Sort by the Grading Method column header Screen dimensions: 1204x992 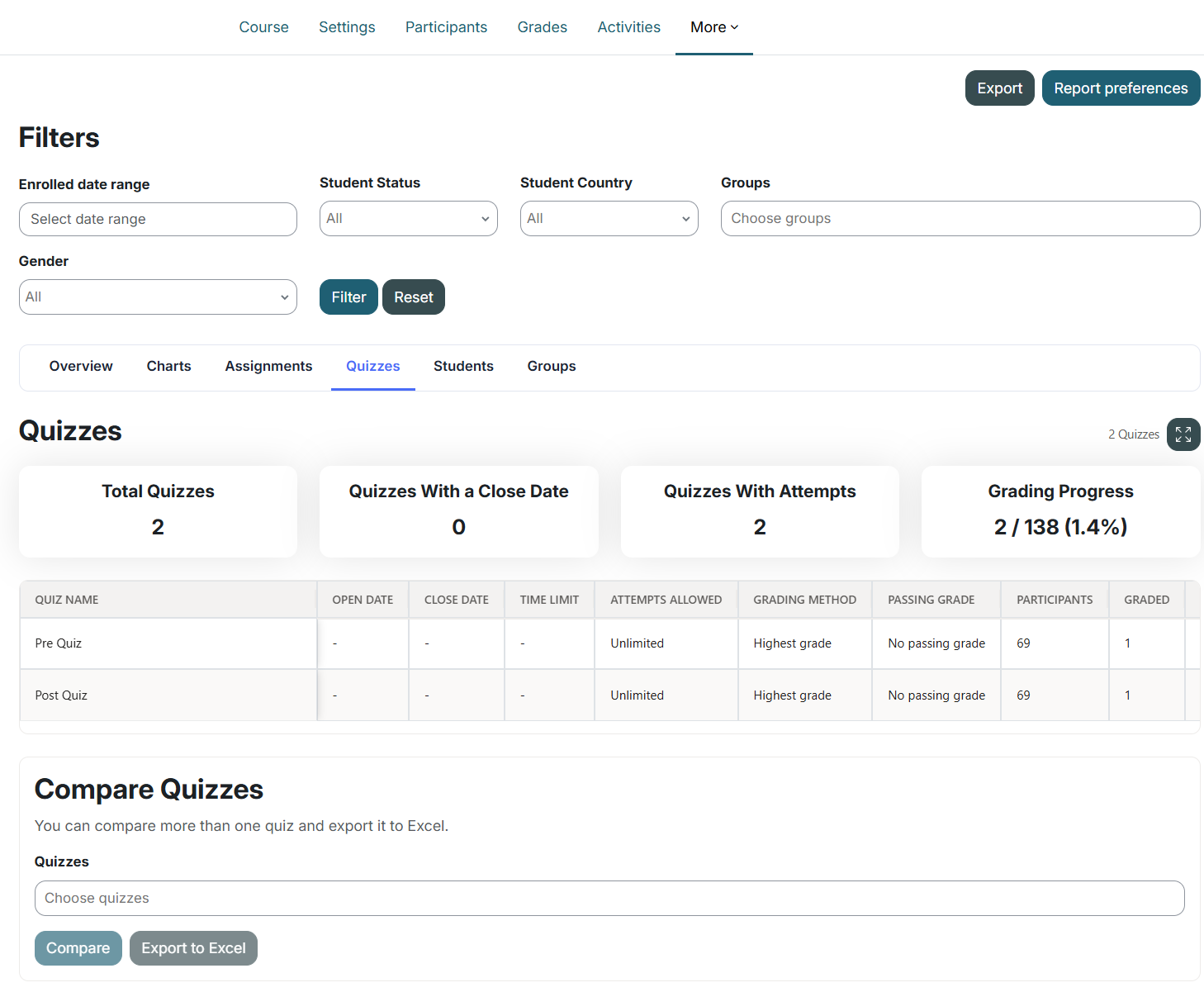(805, 600)
